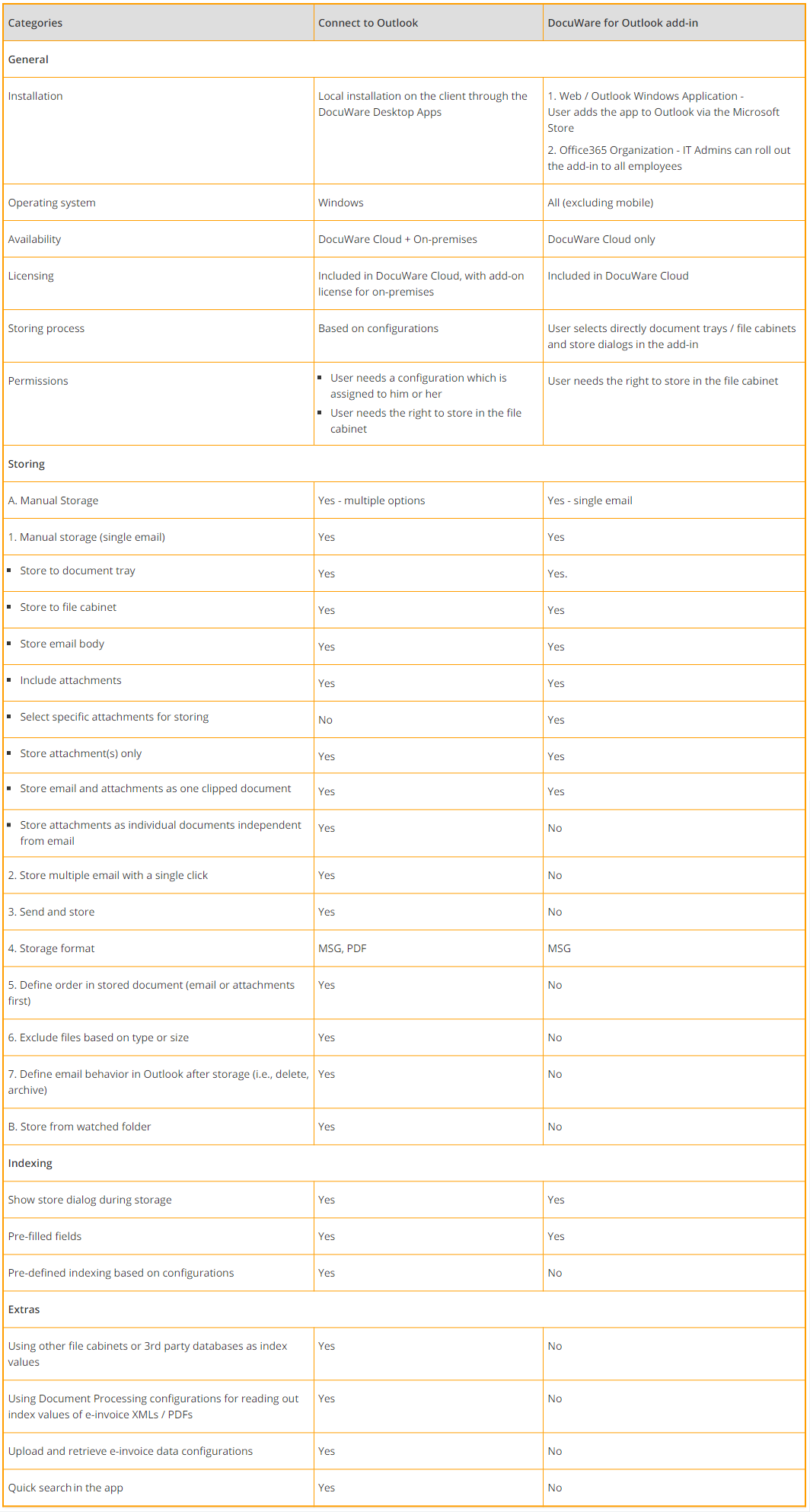Select the General section heading
810x1512 pixels.
click(28, 59)
